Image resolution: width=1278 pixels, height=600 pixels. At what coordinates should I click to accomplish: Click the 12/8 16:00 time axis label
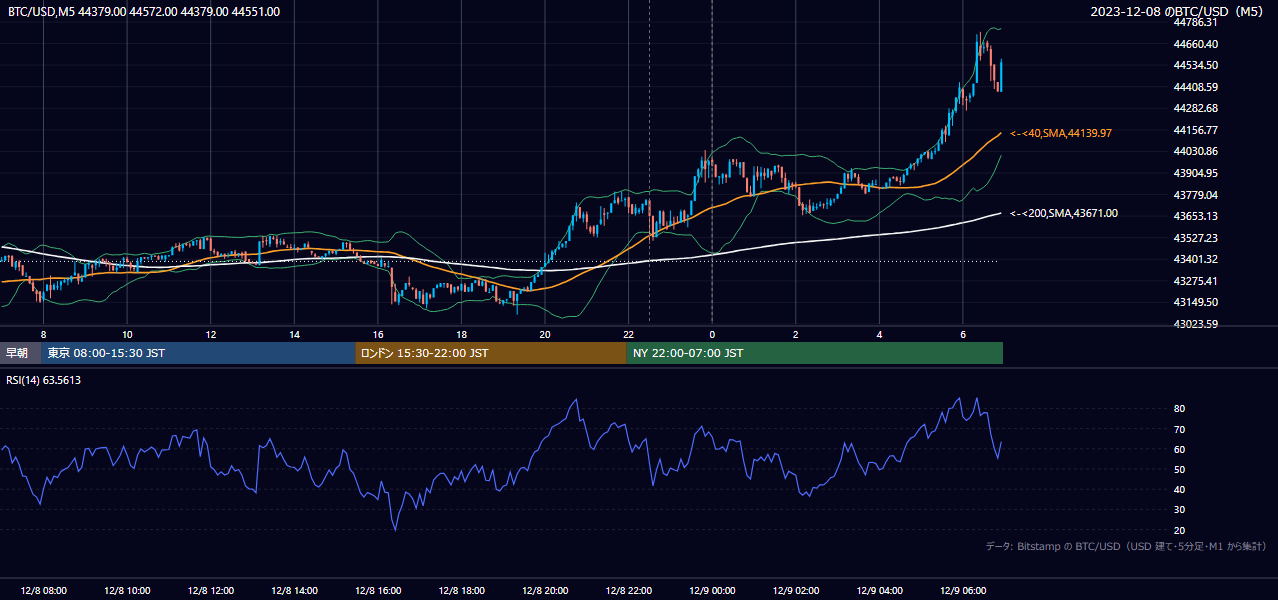[378, 590]
